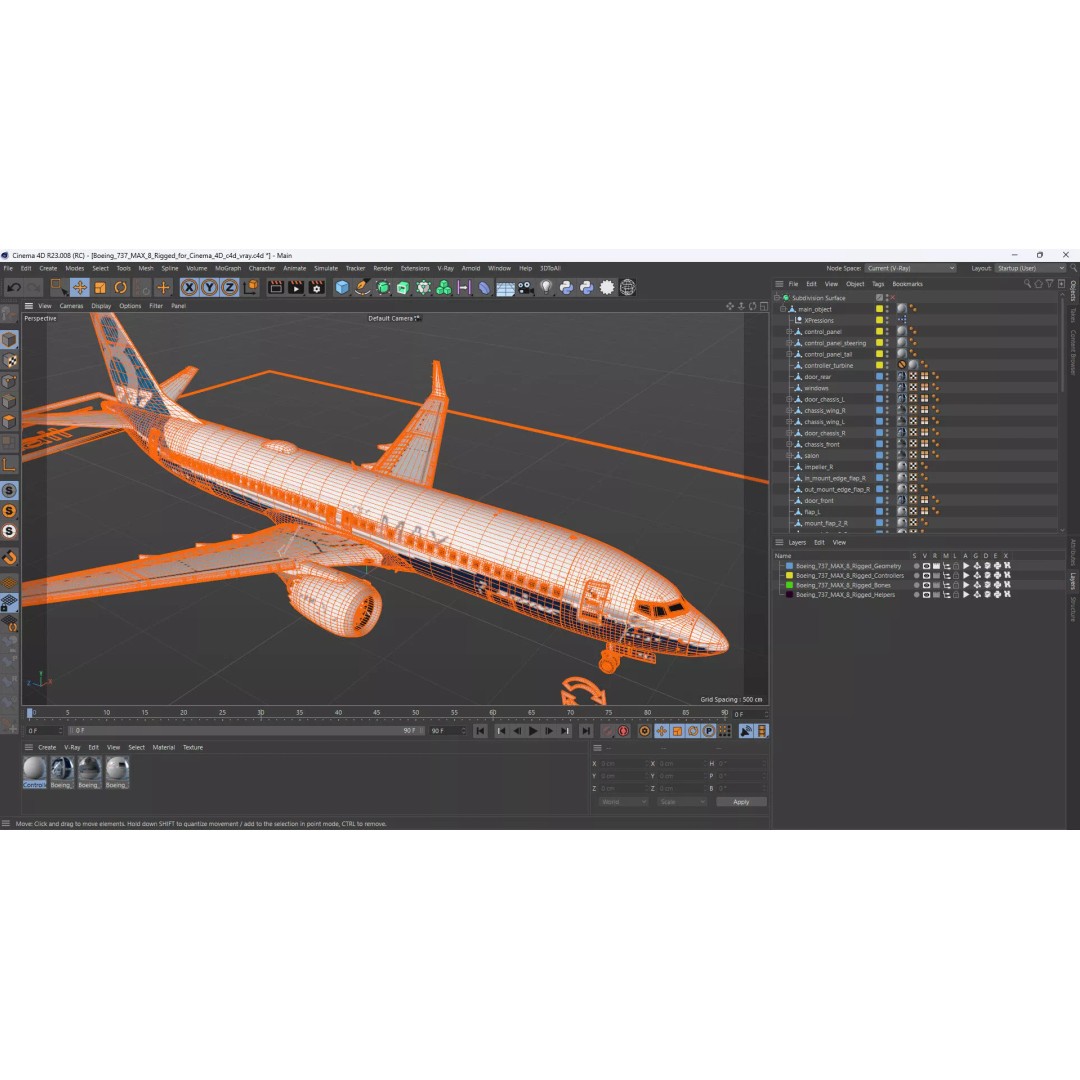
Task: Toggle Parameter keyframe recording P icon
Action: [709, 731]
